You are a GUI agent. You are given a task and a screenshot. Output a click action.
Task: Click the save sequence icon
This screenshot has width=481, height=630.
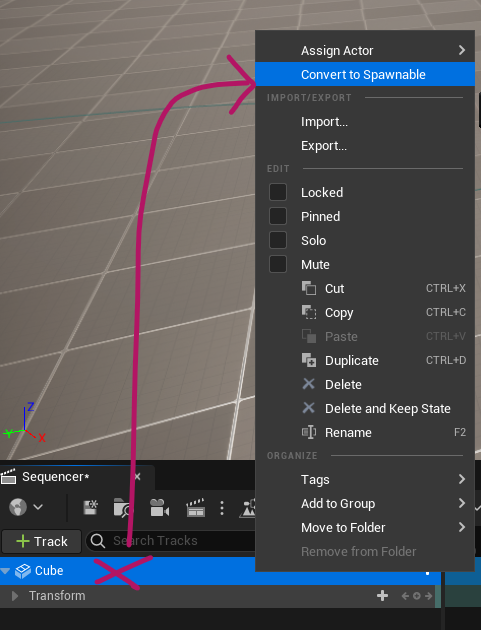point(90,507)
